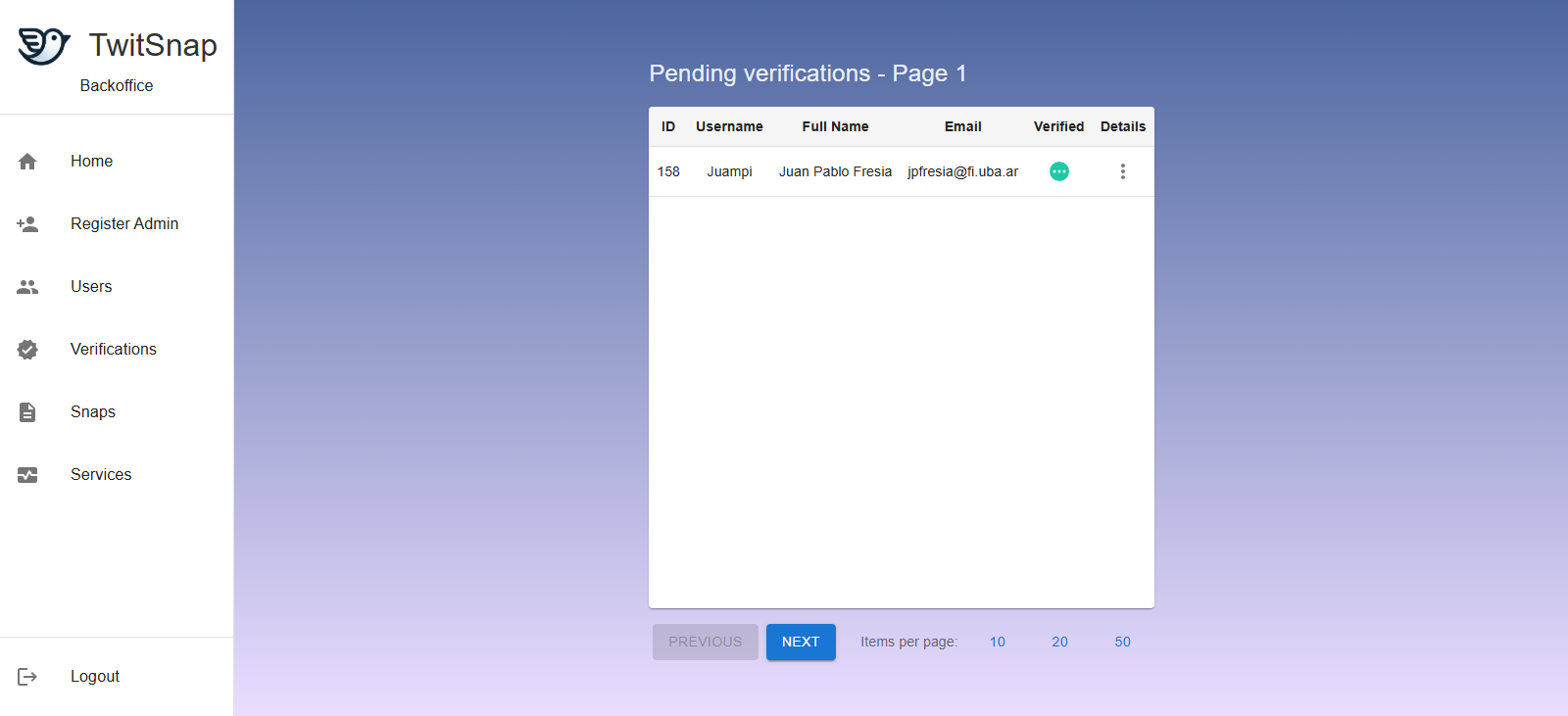Navigate to Snaps section
The height and width of the screenshot is (716, 1568).
point(93,412)
